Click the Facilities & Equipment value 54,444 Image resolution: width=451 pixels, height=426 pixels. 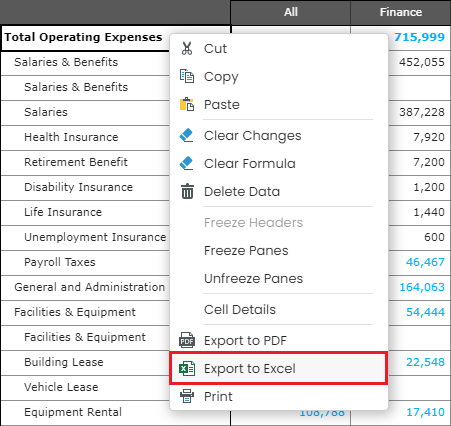(x=425, y=312)
